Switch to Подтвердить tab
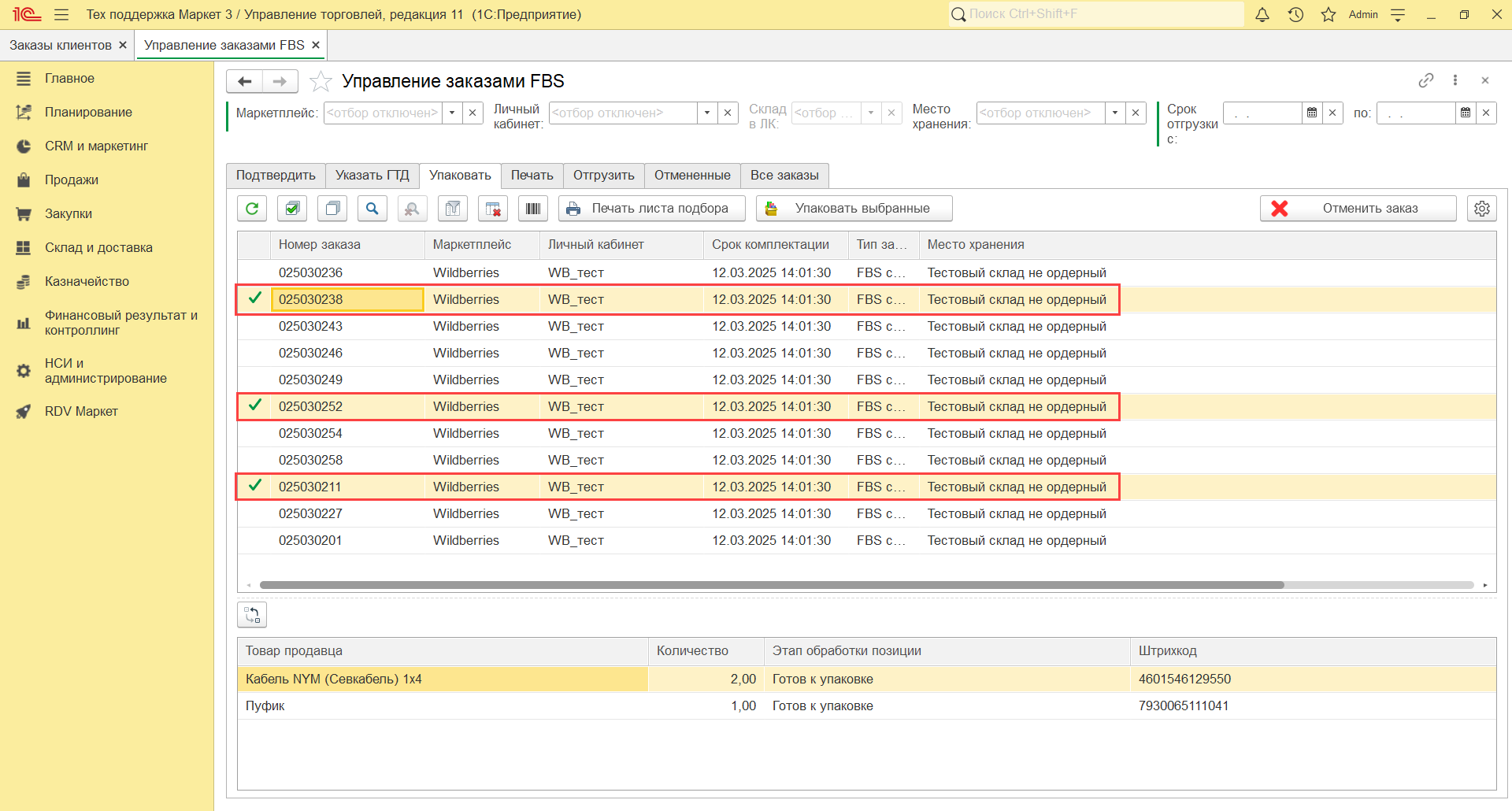This screenshot has width=1512, height=811. [276, 175]
